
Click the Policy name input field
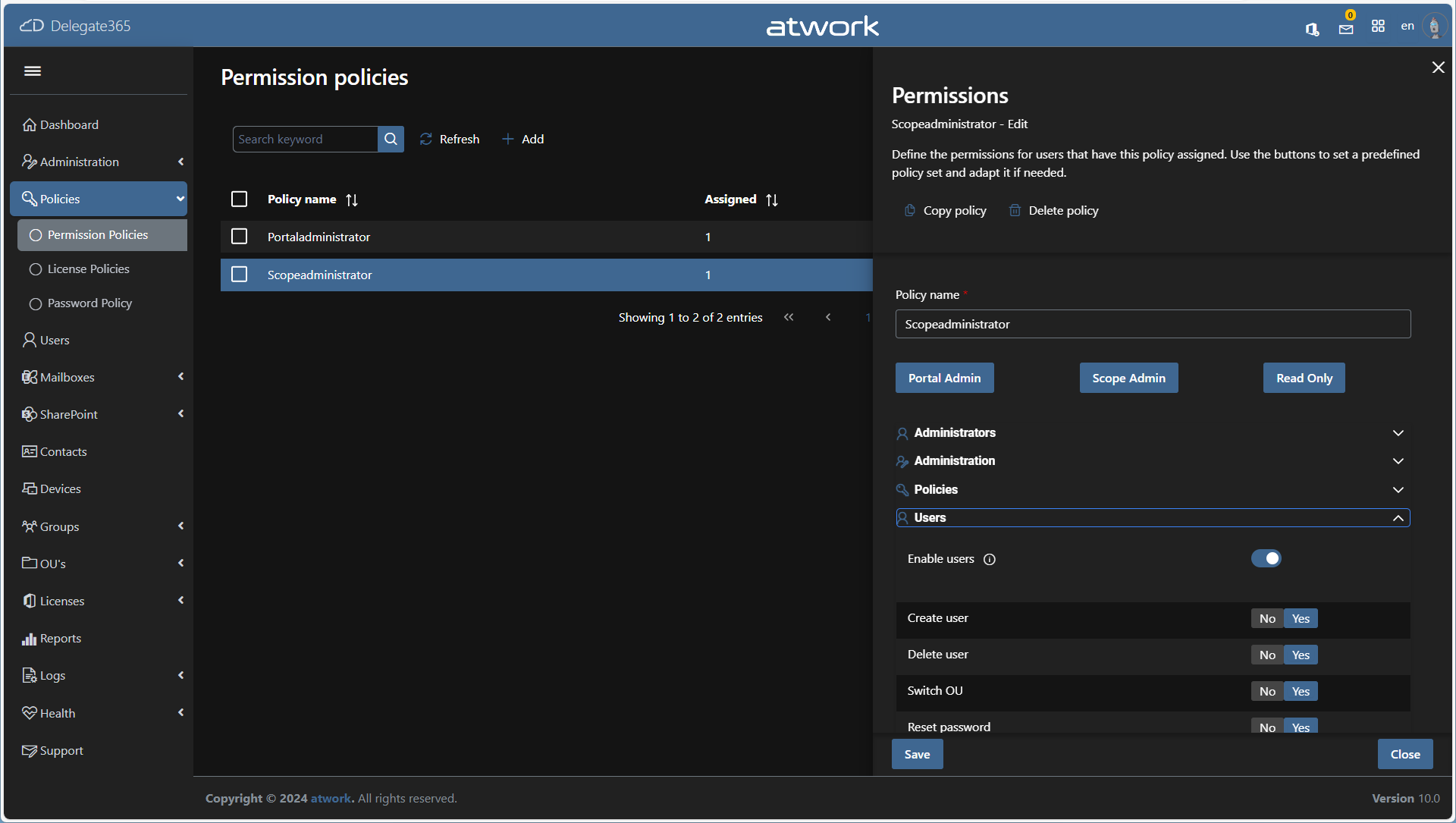[x=1153, y=324]
